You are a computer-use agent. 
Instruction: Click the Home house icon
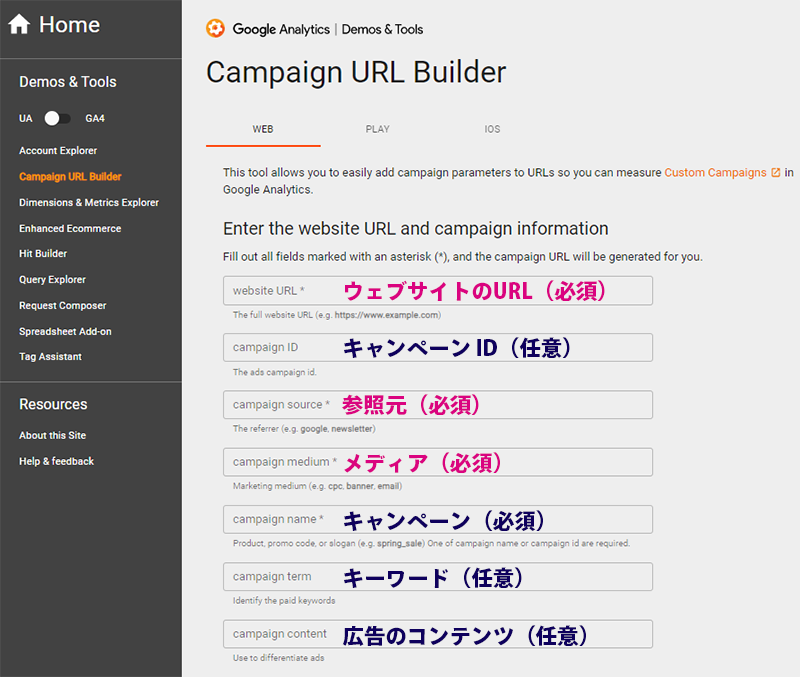tap(19, 24)
